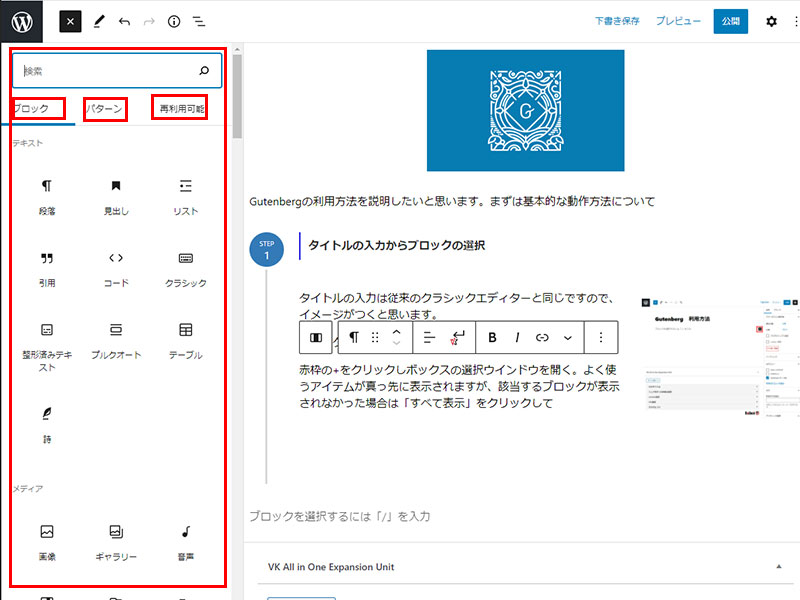Click the 公開 publish button
Viewport: 800px width, 600px height.
click(730, 21)
